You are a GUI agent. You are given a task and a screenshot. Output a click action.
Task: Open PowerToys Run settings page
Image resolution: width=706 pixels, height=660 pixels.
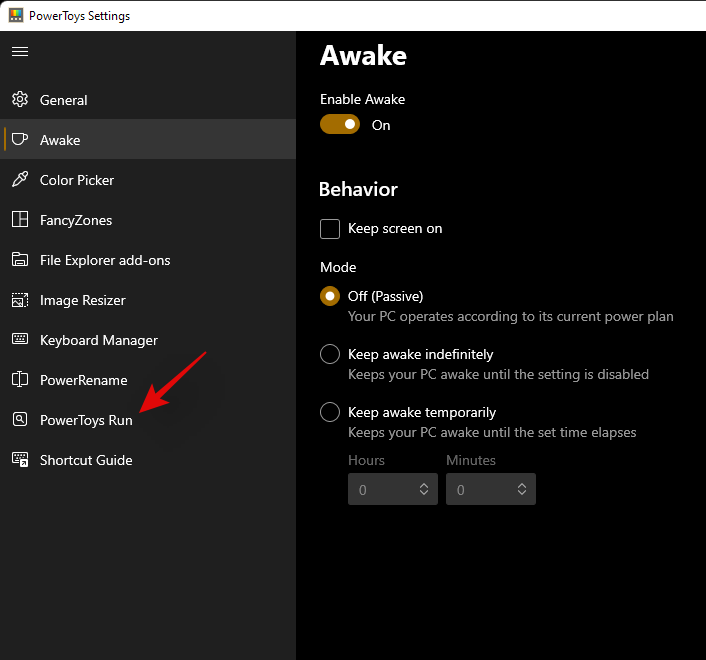pyautogui.click(x=86, y=420)
